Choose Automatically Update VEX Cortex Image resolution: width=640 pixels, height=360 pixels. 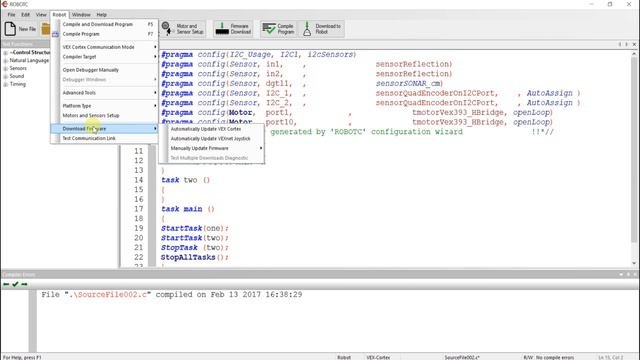[212, 129]
